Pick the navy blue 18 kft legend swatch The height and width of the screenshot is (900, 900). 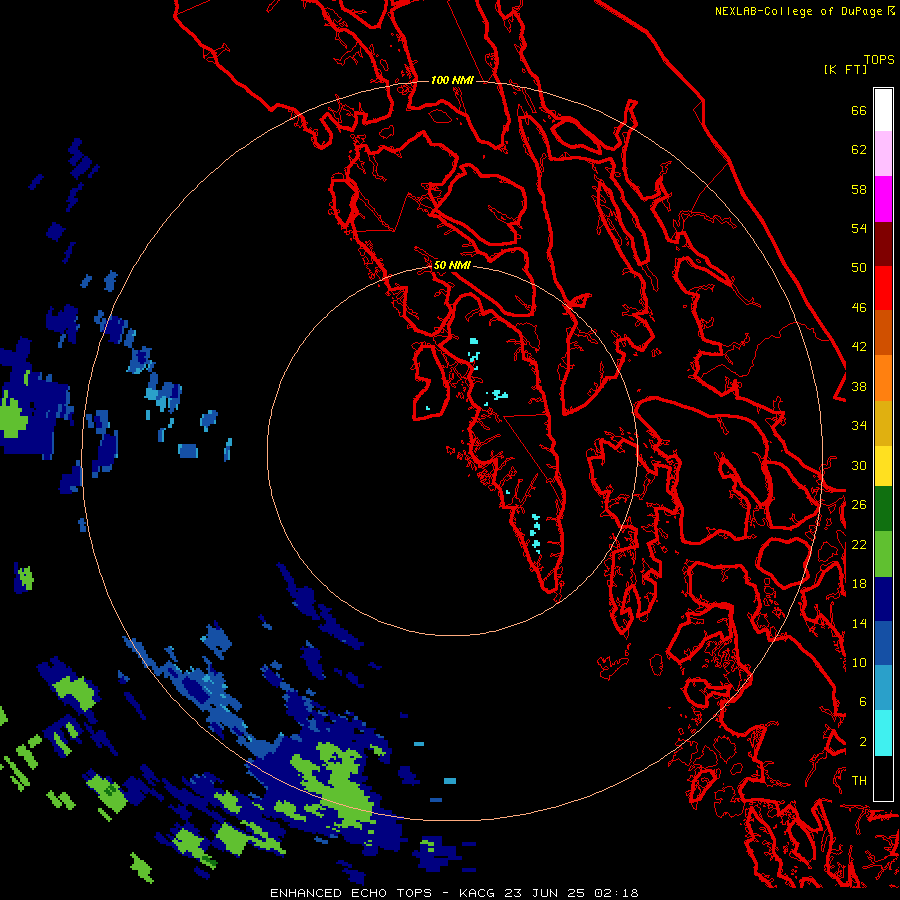883,599
